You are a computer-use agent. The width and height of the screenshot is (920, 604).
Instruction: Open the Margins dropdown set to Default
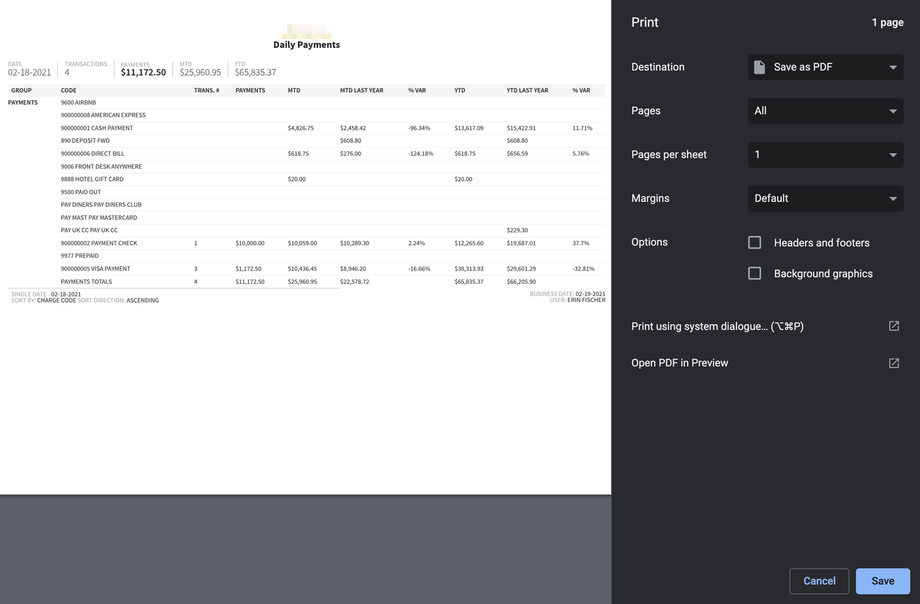pos(826,198)
